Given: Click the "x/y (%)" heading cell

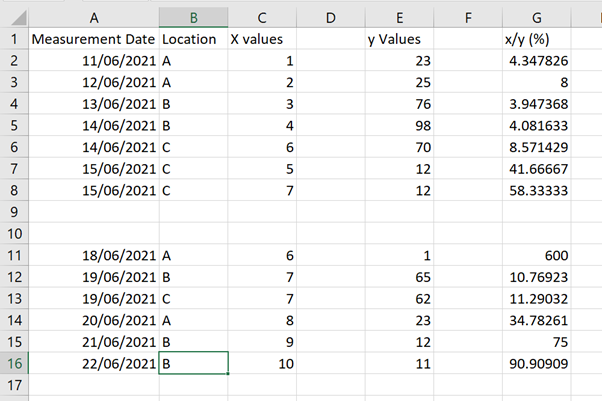Looking at the screenshot, I should [537, 39].
